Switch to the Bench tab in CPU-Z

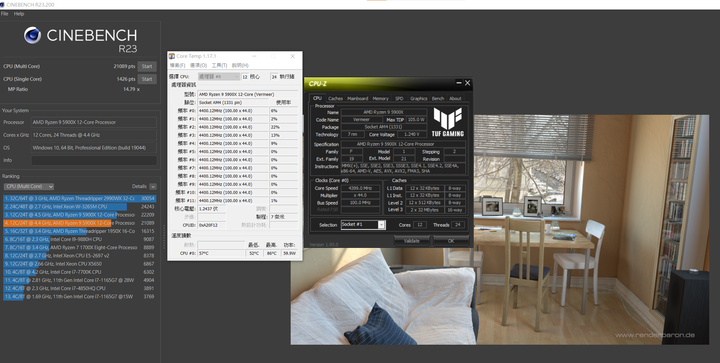point(438,98)
